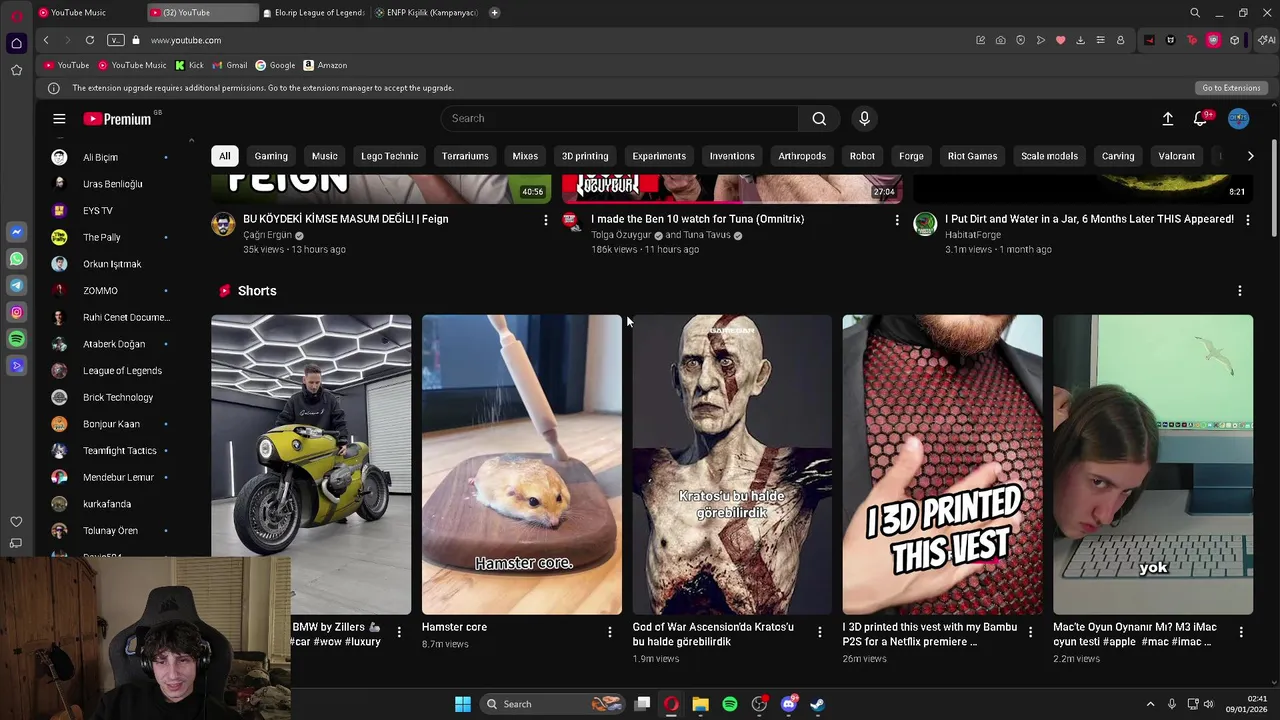The width and height of the screenshot is (1280, 720).
Task: Open Steam from Windows taskbar
Action: tap(817, 704)
